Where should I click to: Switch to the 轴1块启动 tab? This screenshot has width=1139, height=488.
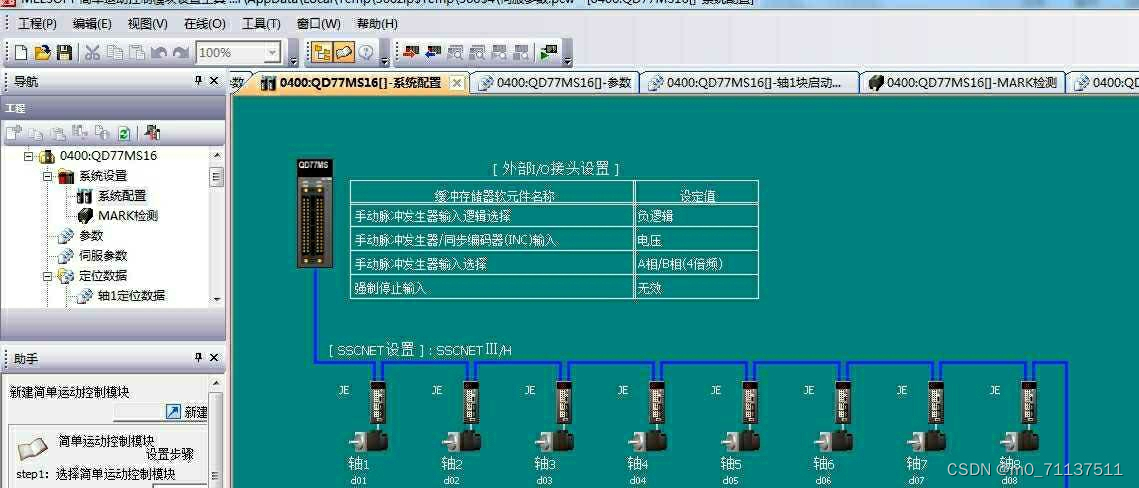tap(749, 83)
